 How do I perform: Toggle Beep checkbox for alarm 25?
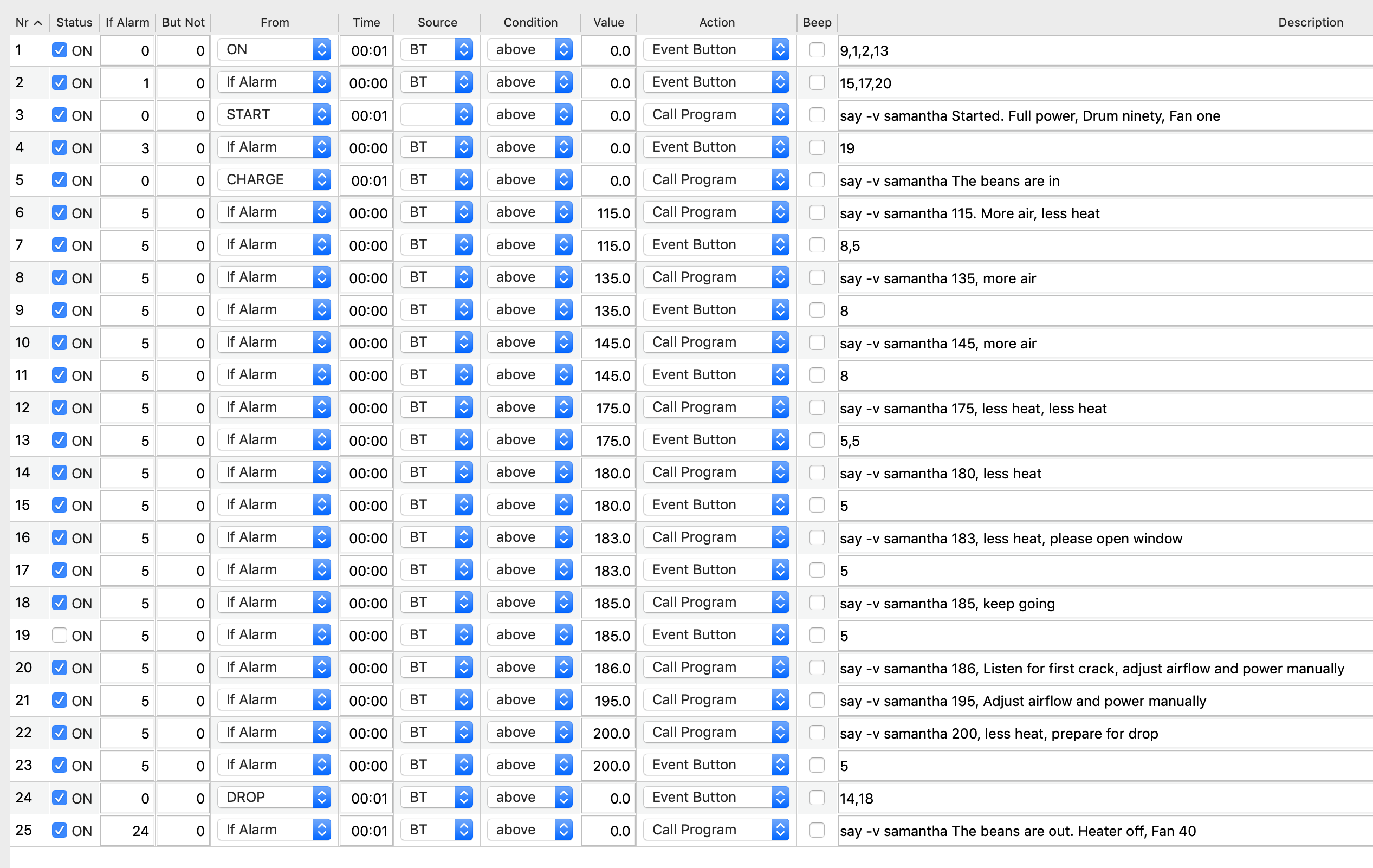coord(817,831)
